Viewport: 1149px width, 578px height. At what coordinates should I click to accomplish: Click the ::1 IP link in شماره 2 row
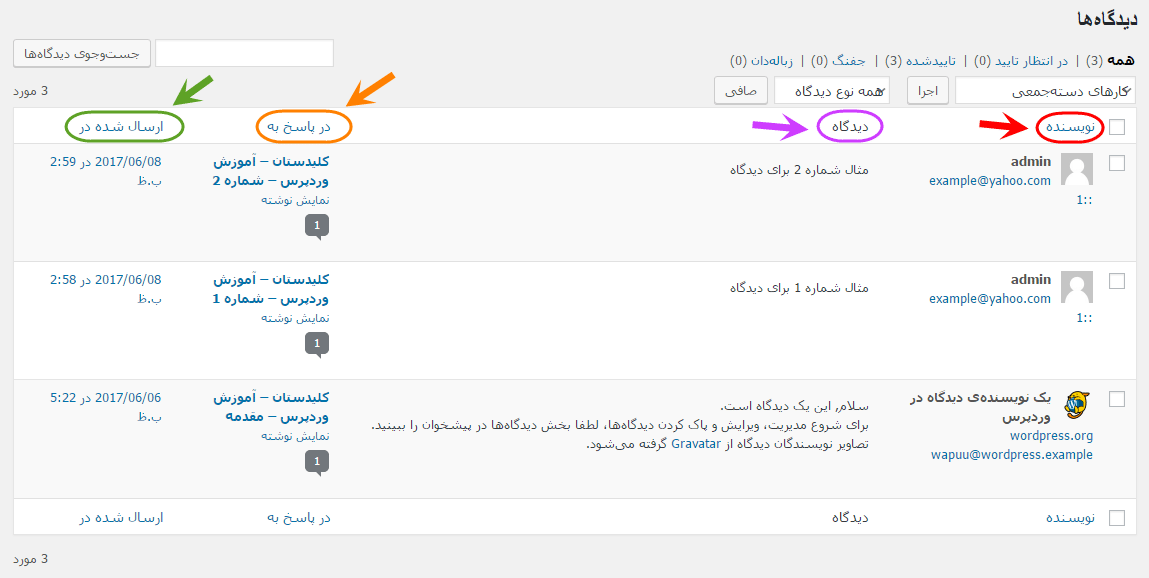pos(1085,199)
